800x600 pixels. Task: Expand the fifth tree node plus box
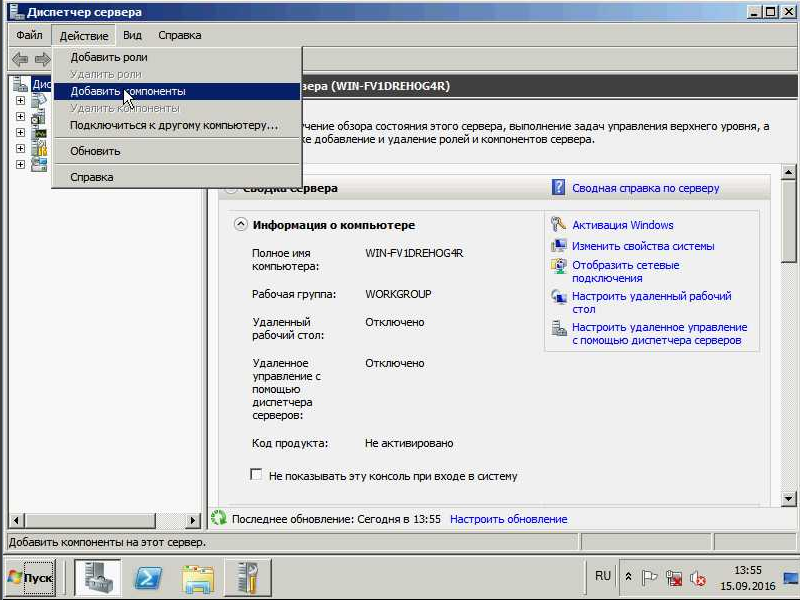20,164
